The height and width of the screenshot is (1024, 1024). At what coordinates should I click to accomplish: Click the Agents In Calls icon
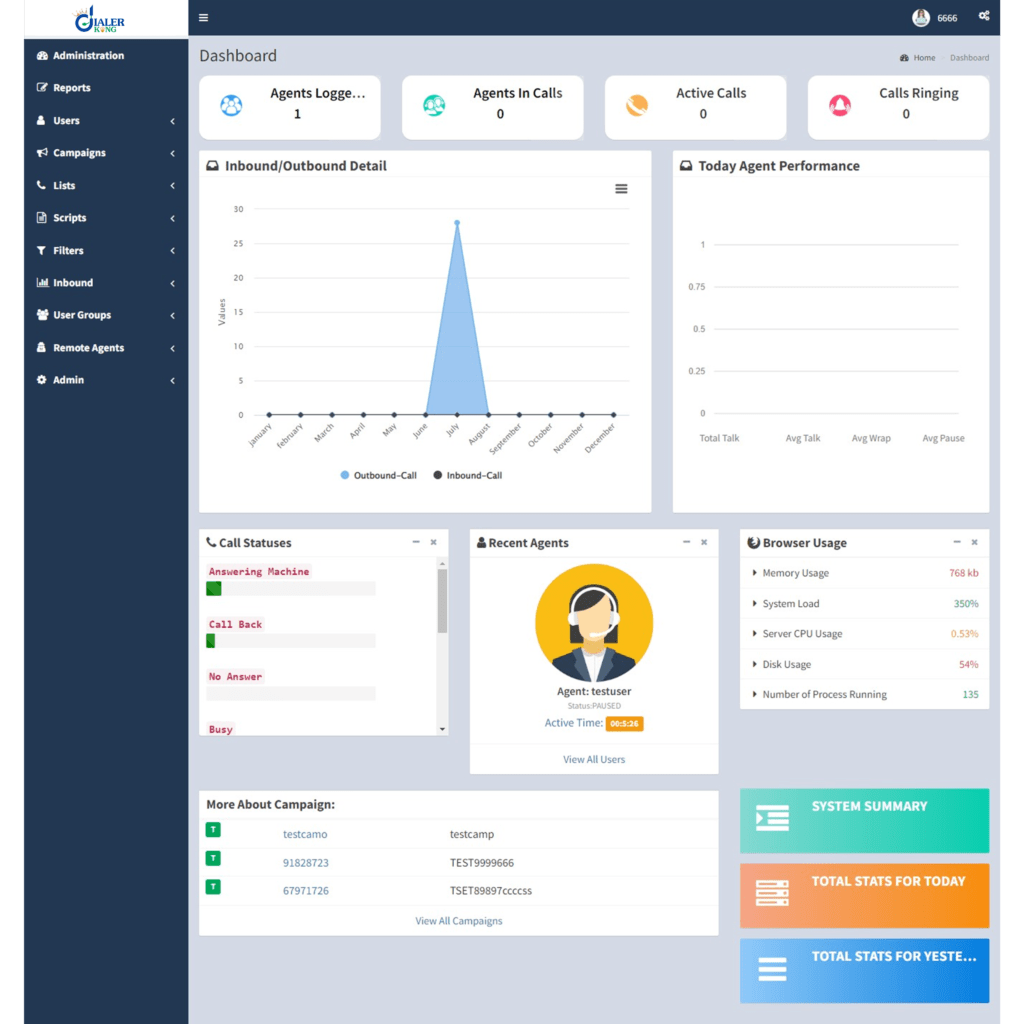(x=434, y=105)
